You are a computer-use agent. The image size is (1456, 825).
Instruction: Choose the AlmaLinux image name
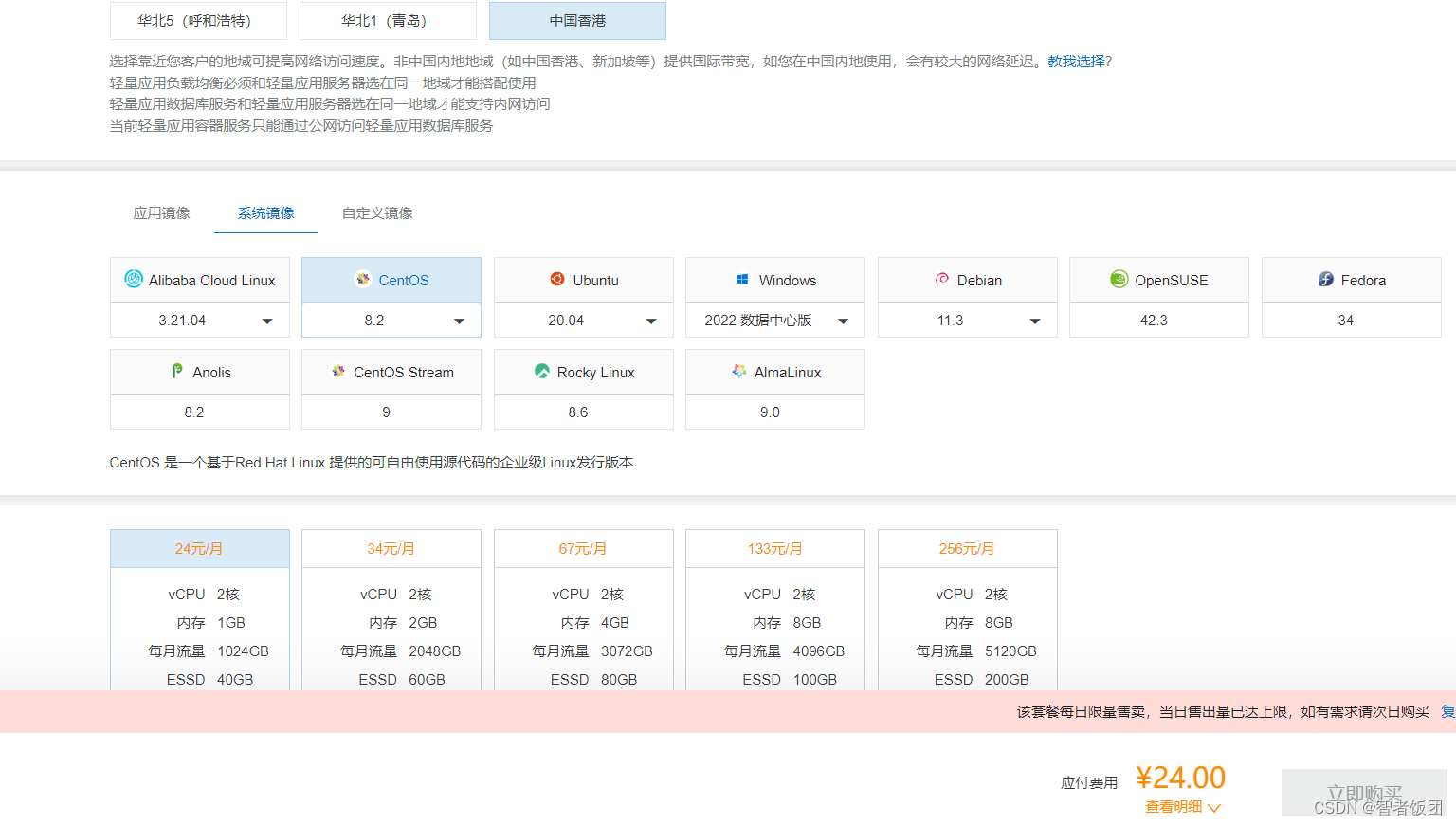[788, 373]
